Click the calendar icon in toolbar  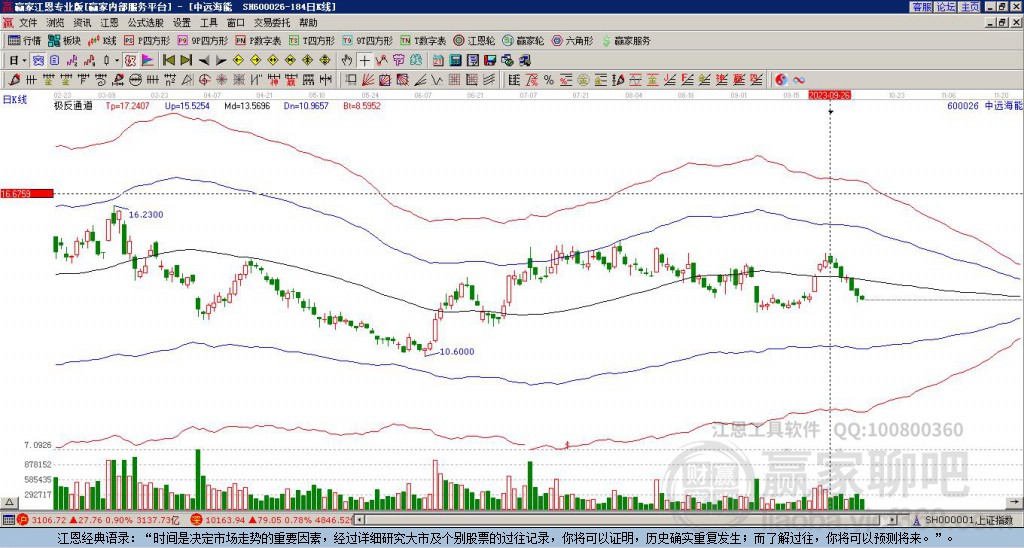tap(438, 61)
